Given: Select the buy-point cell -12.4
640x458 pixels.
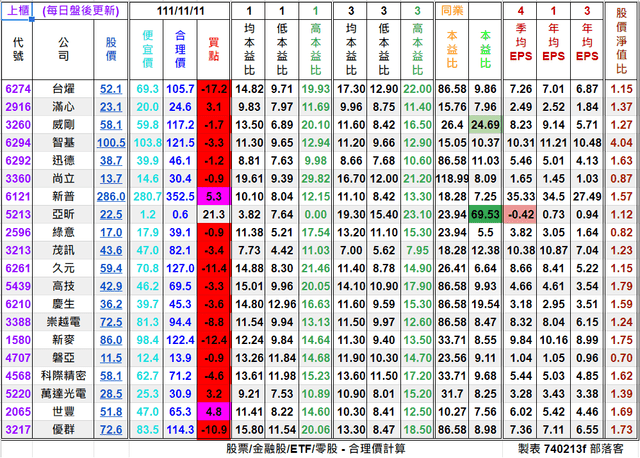Looking at the screenshot, I should (x=213, y=340).
